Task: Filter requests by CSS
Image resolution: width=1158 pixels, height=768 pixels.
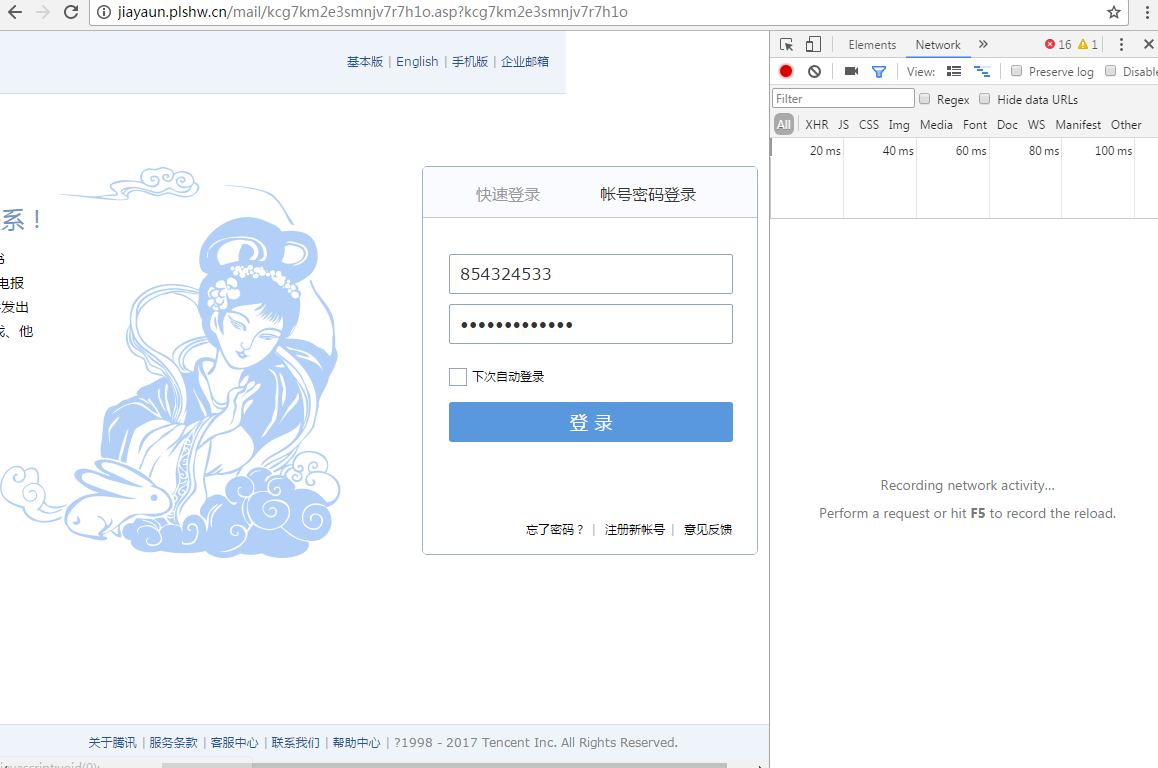Action: (x=868, y=125)
